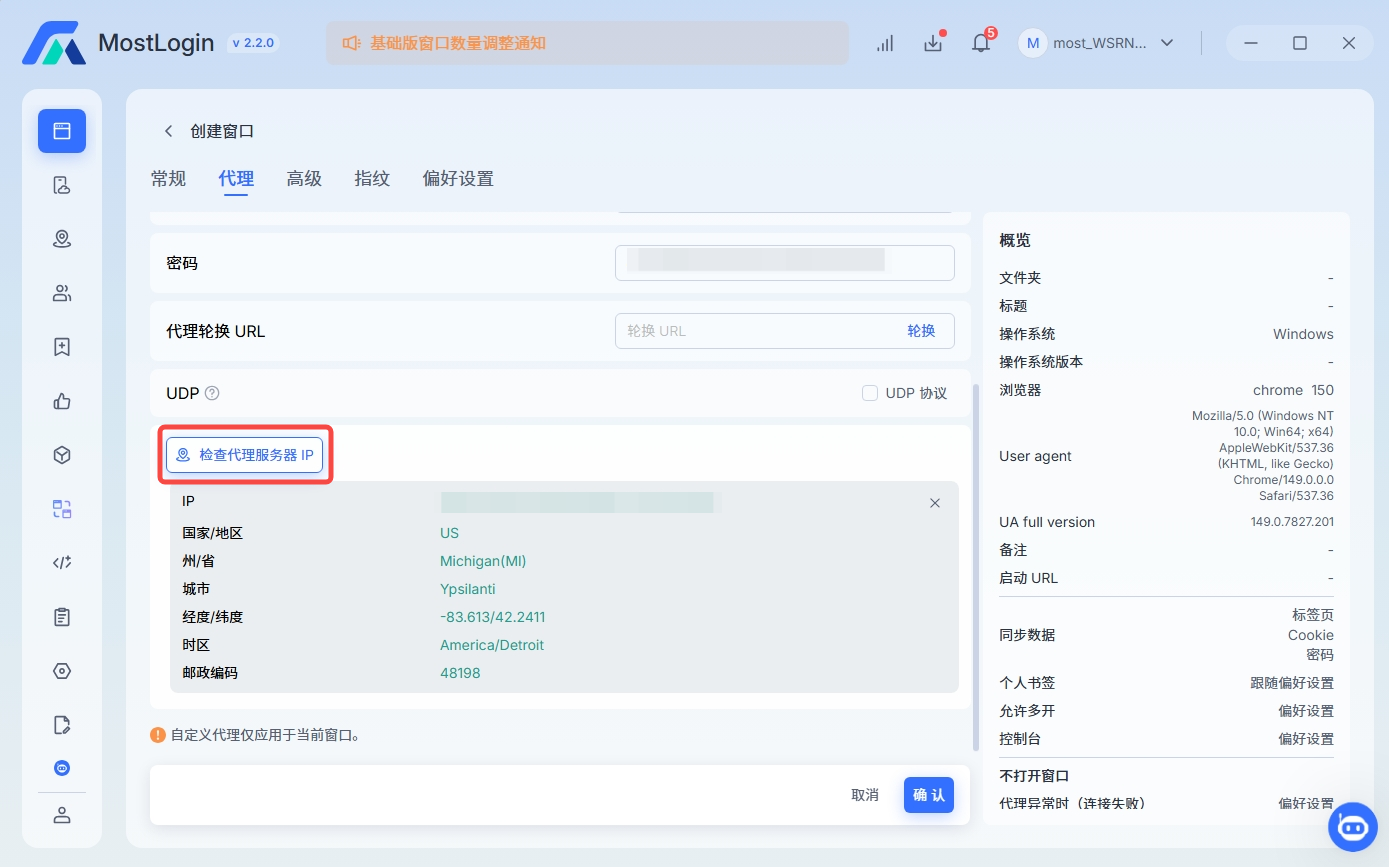The height and width of the screenshot is (867, 1389).
Task: Click the state value Michigan(MI)
Action: 483,561
